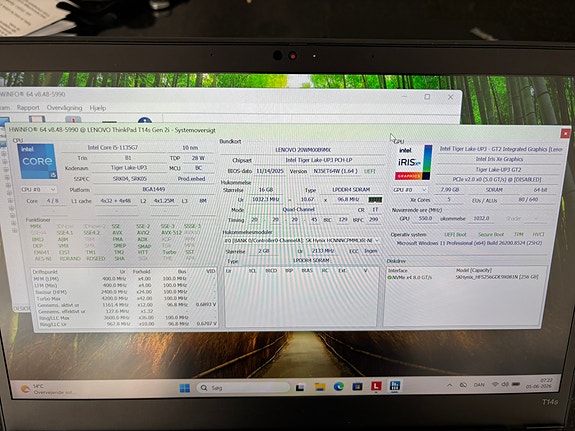Open the red Lenovo app on taskbar
This screenshot has width=575, height=431.
[376, 386]
